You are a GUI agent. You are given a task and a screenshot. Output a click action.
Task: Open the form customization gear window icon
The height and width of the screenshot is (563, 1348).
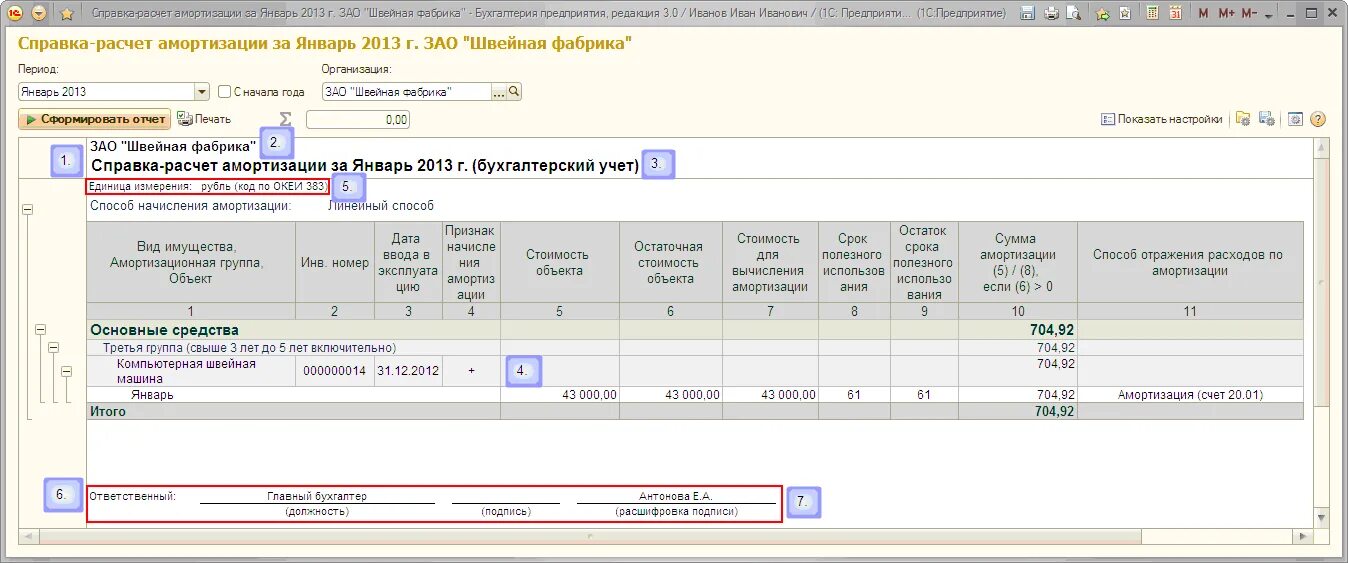(x=1295, y=119)
